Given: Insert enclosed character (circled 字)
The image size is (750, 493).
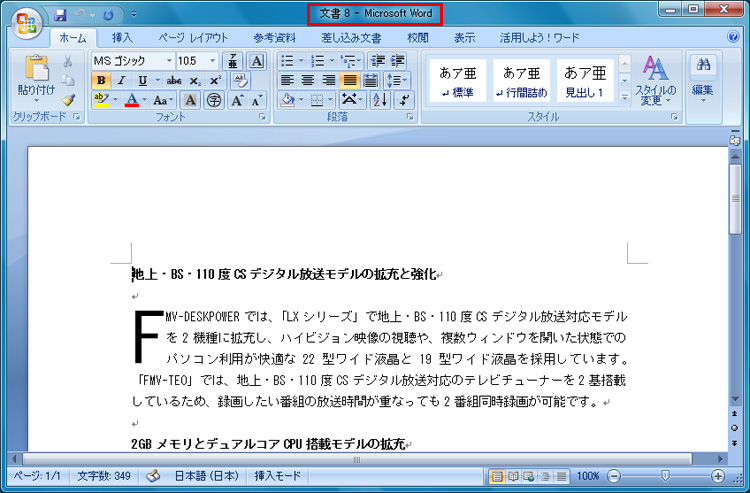Looking at the screenshot, I should pyautogui.click(x=214, y=100).
